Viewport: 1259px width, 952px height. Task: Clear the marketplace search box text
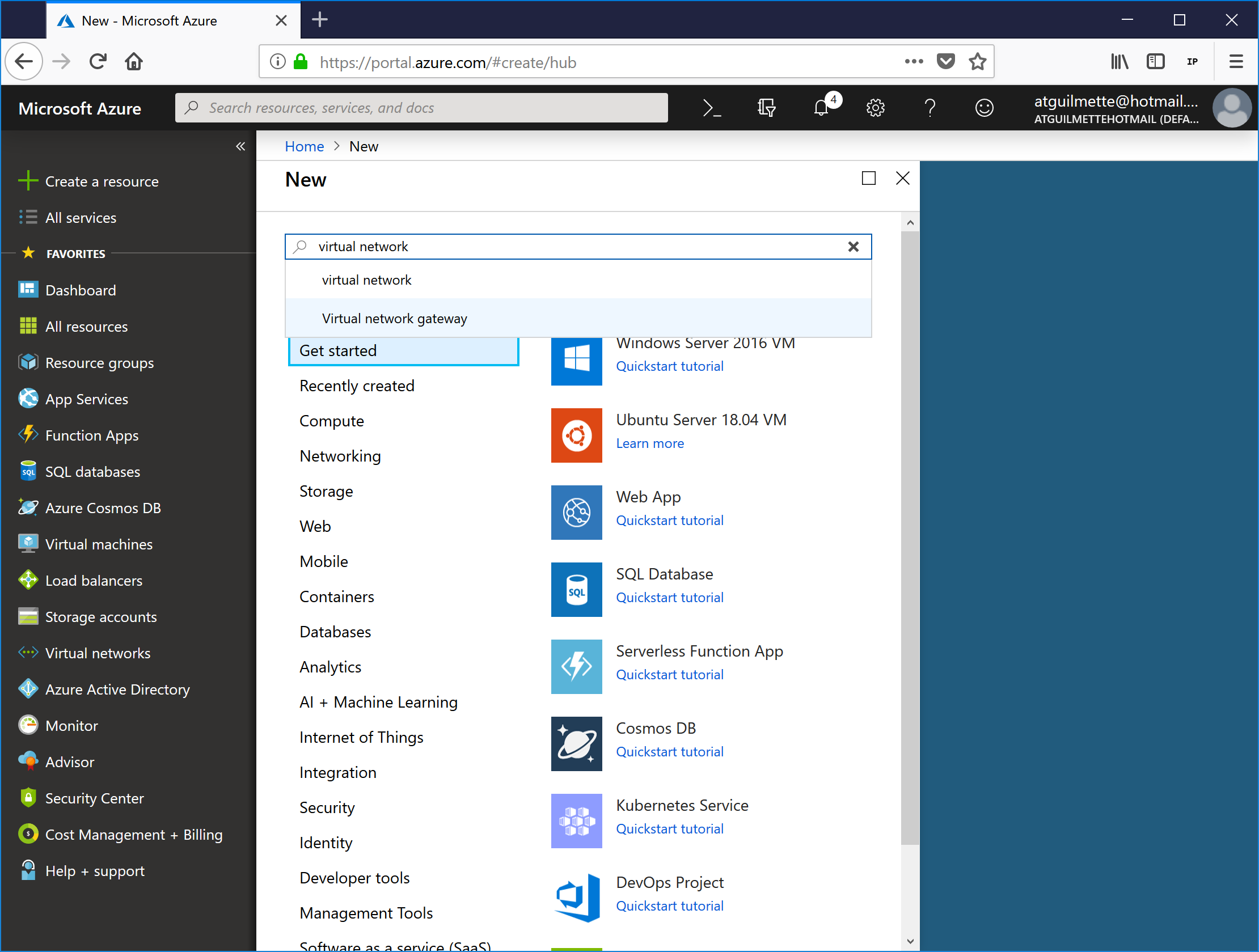852,247
